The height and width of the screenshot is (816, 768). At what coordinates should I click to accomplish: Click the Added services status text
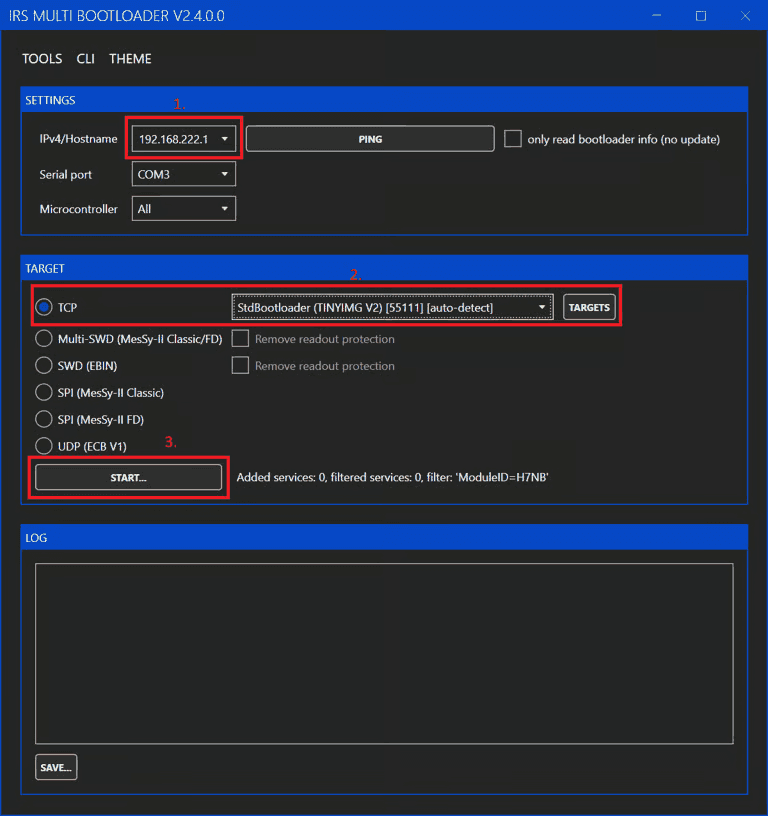point(392,477)
